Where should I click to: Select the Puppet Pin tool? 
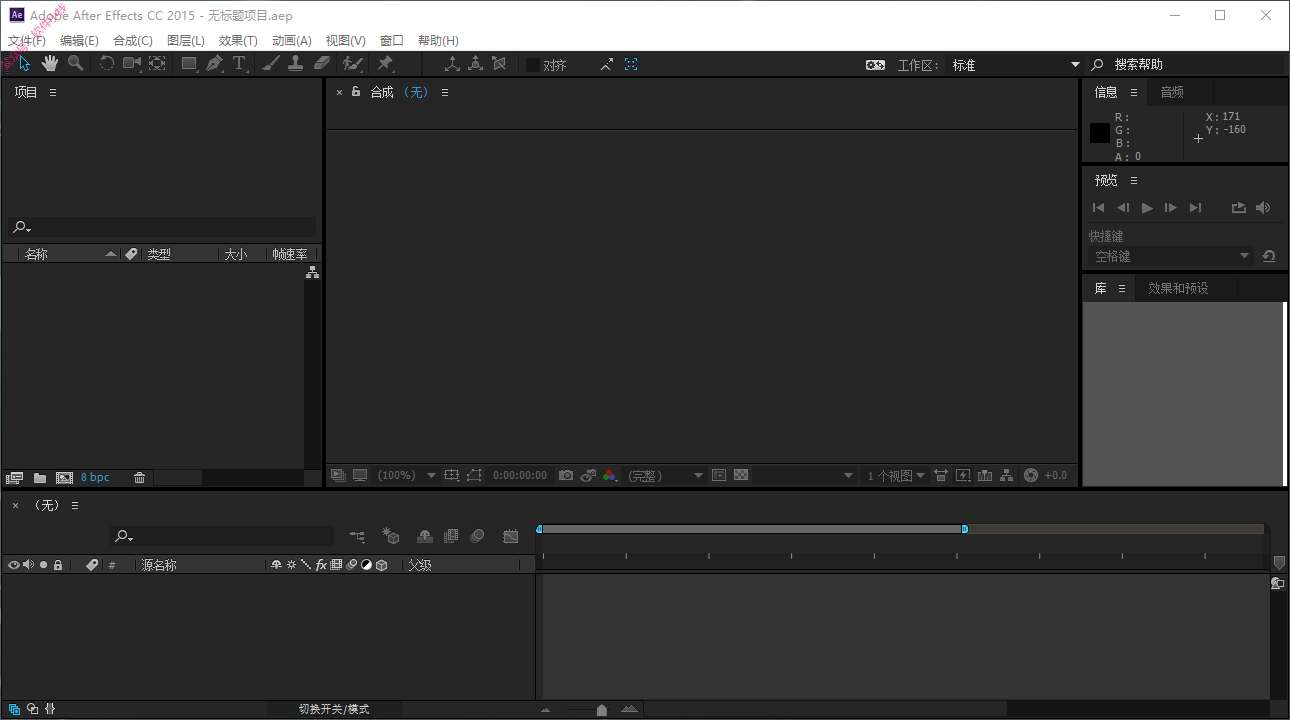pos(385,64)
